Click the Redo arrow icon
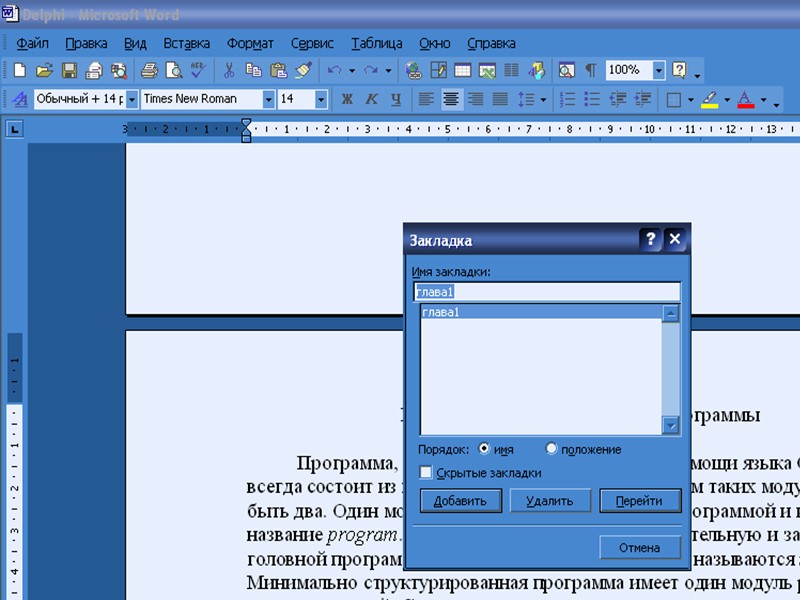 click(x=370, y=70)
